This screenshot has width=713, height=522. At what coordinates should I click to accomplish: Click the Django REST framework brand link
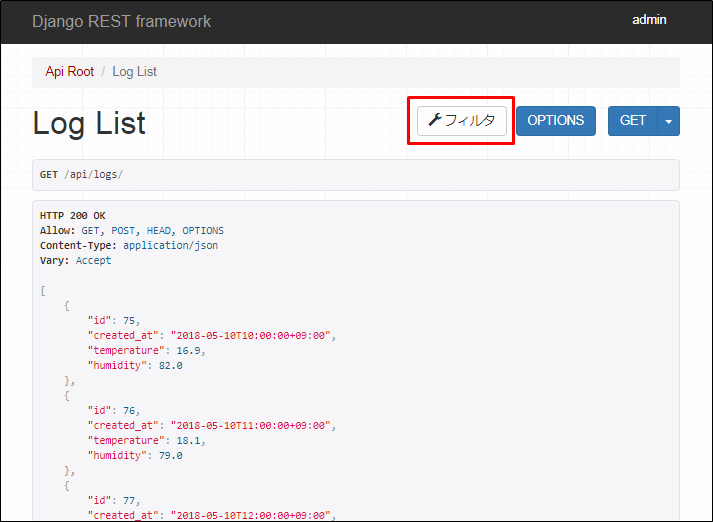121,21
